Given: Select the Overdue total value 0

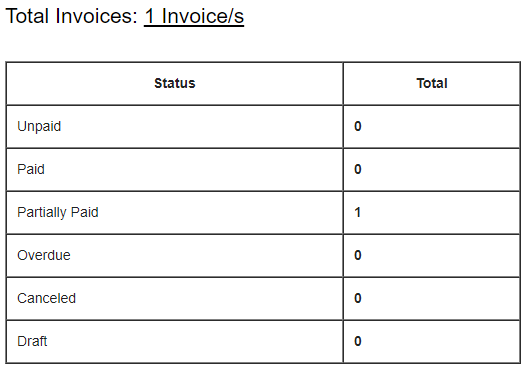Looking at the screenshot, I should click(358, 255).
